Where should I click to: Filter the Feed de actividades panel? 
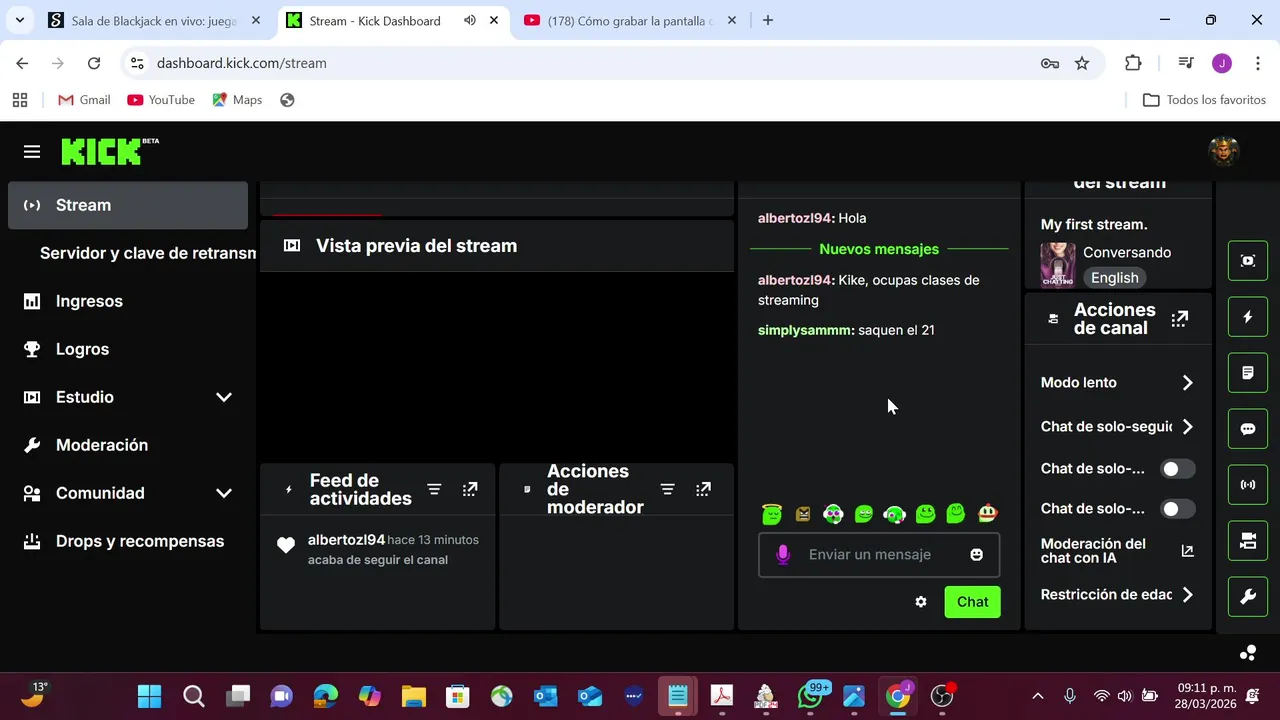tap(434, 489)
